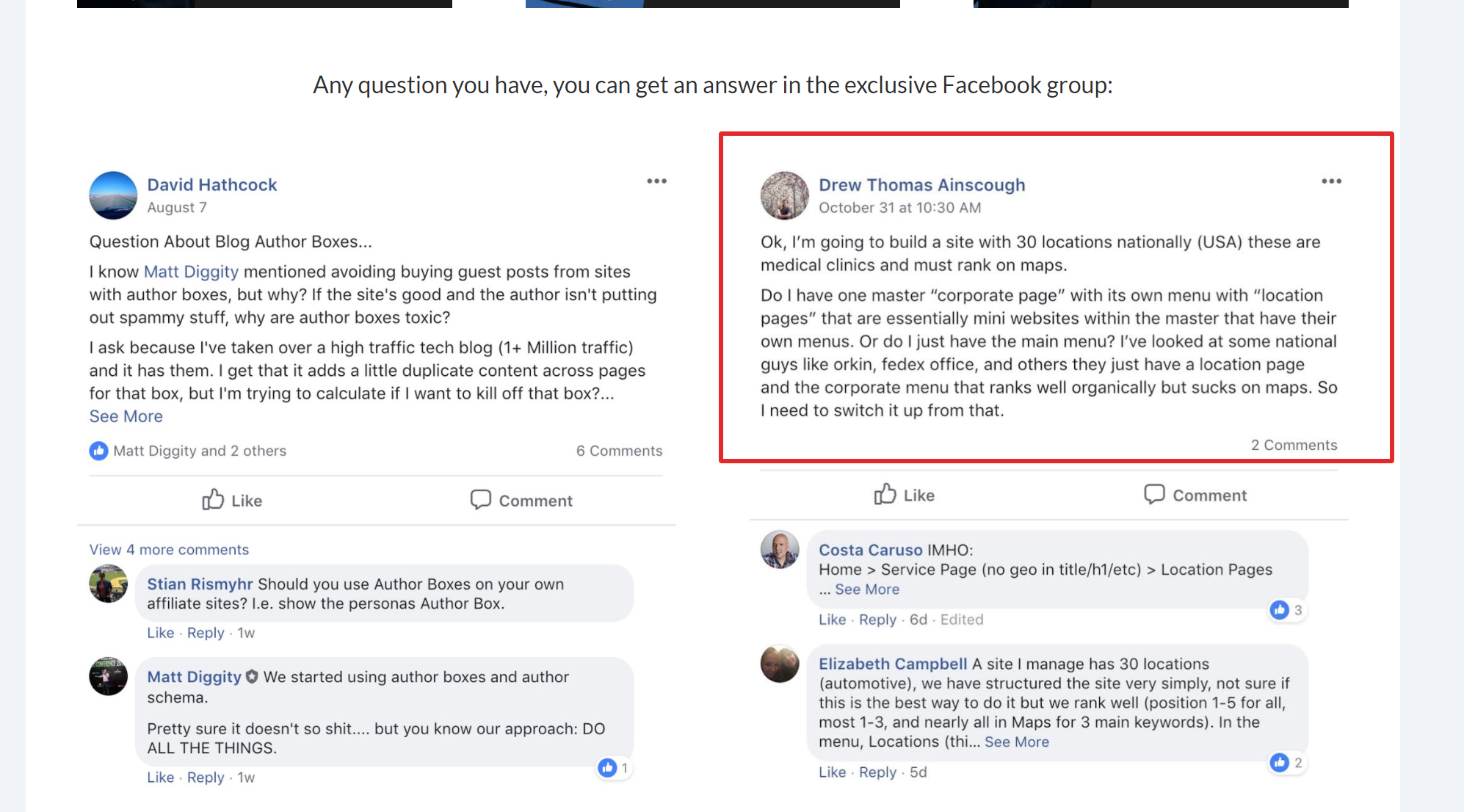Open the options menu on David Hathcock's post
The height and width of the screenshot is (812, 1464).
(656, 181)
